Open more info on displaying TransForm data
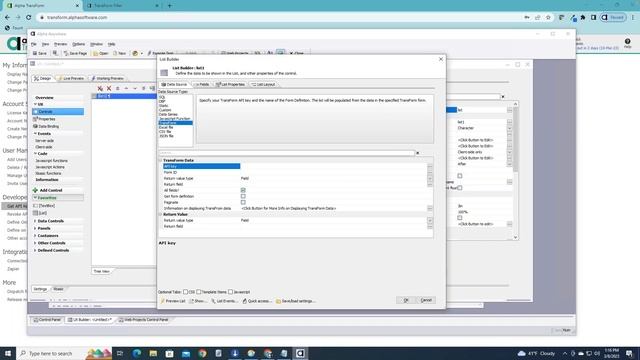The width and height of the screenshot is (640, 360). coord(430,209)
